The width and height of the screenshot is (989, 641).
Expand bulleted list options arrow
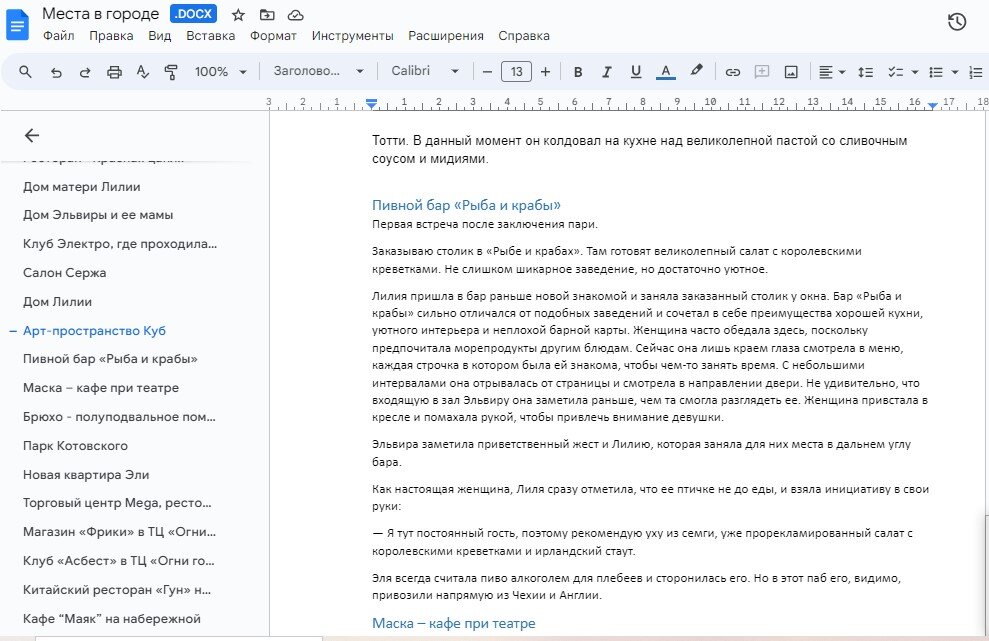tap(955, 72)
